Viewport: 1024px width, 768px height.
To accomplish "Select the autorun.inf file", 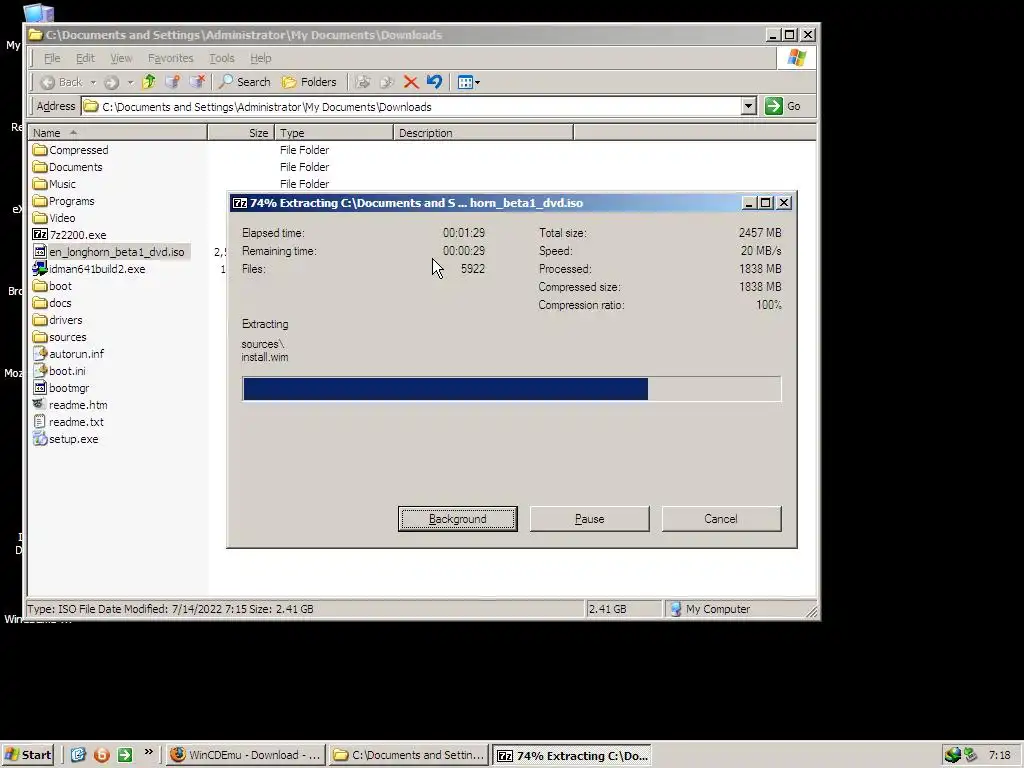I will pyautogui.click(x=69, y=354).
